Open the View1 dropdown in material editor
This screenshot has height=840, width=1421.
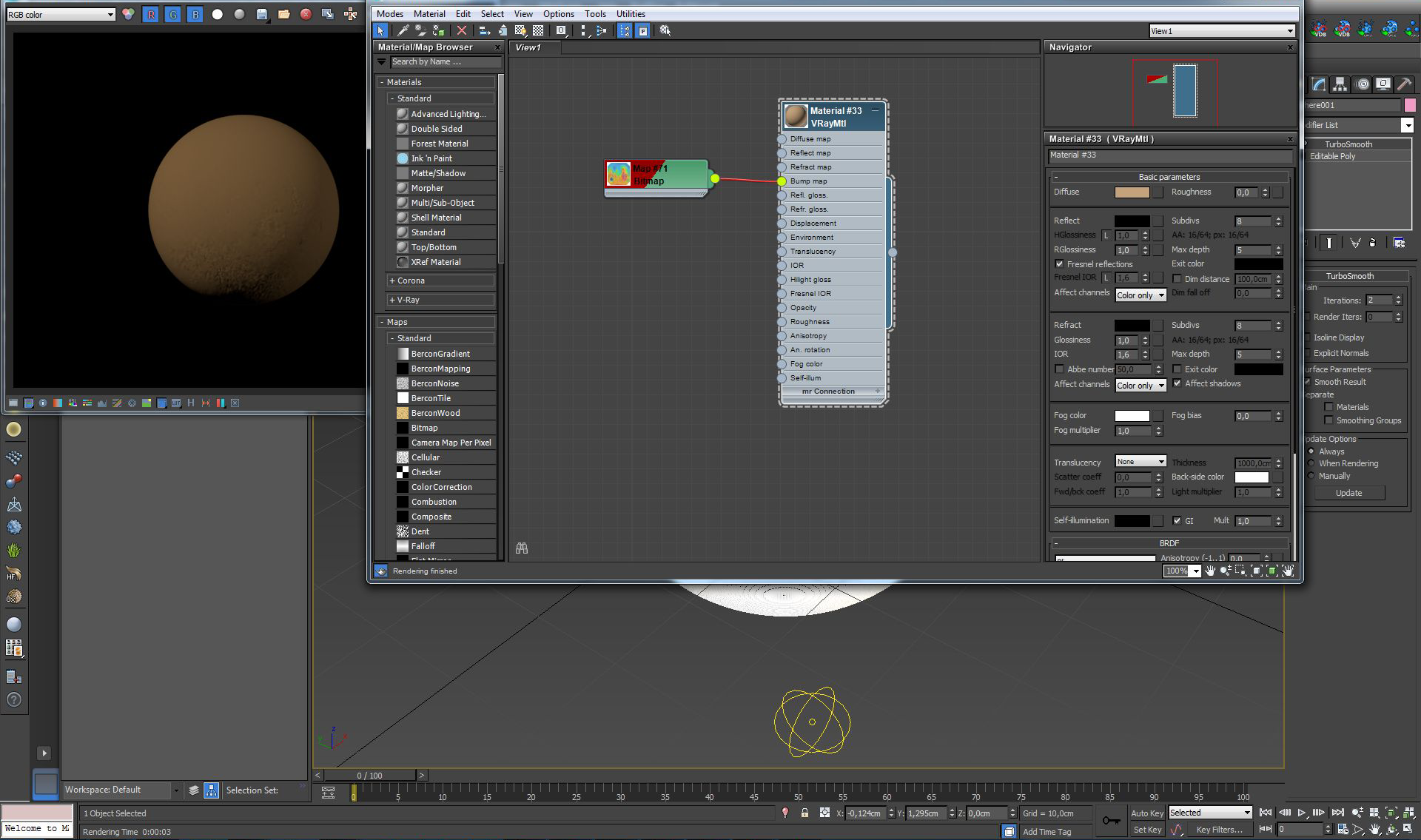coord(1222,30)
